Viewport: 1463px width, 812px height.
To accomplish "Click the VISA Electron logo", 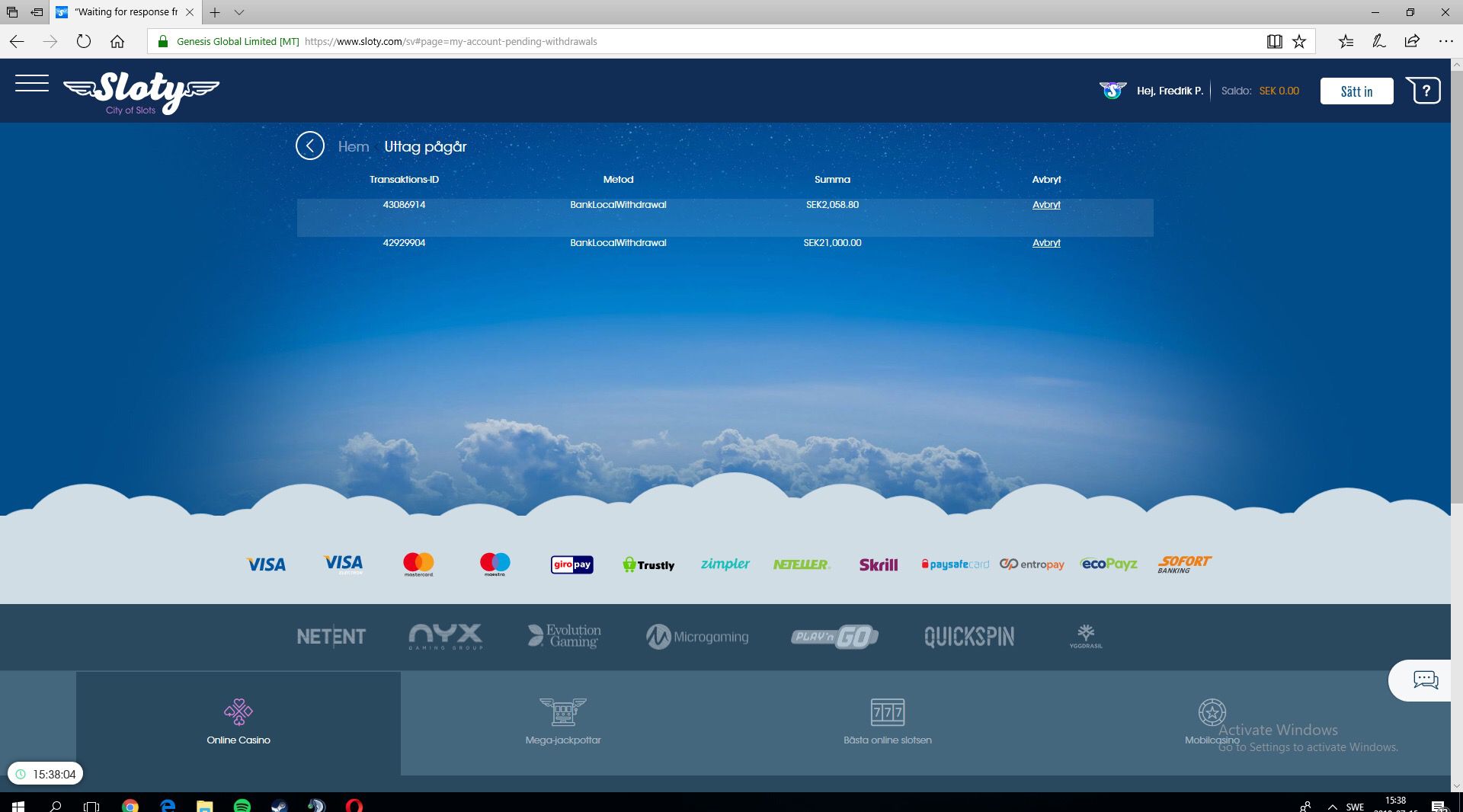I will [343, 564].
